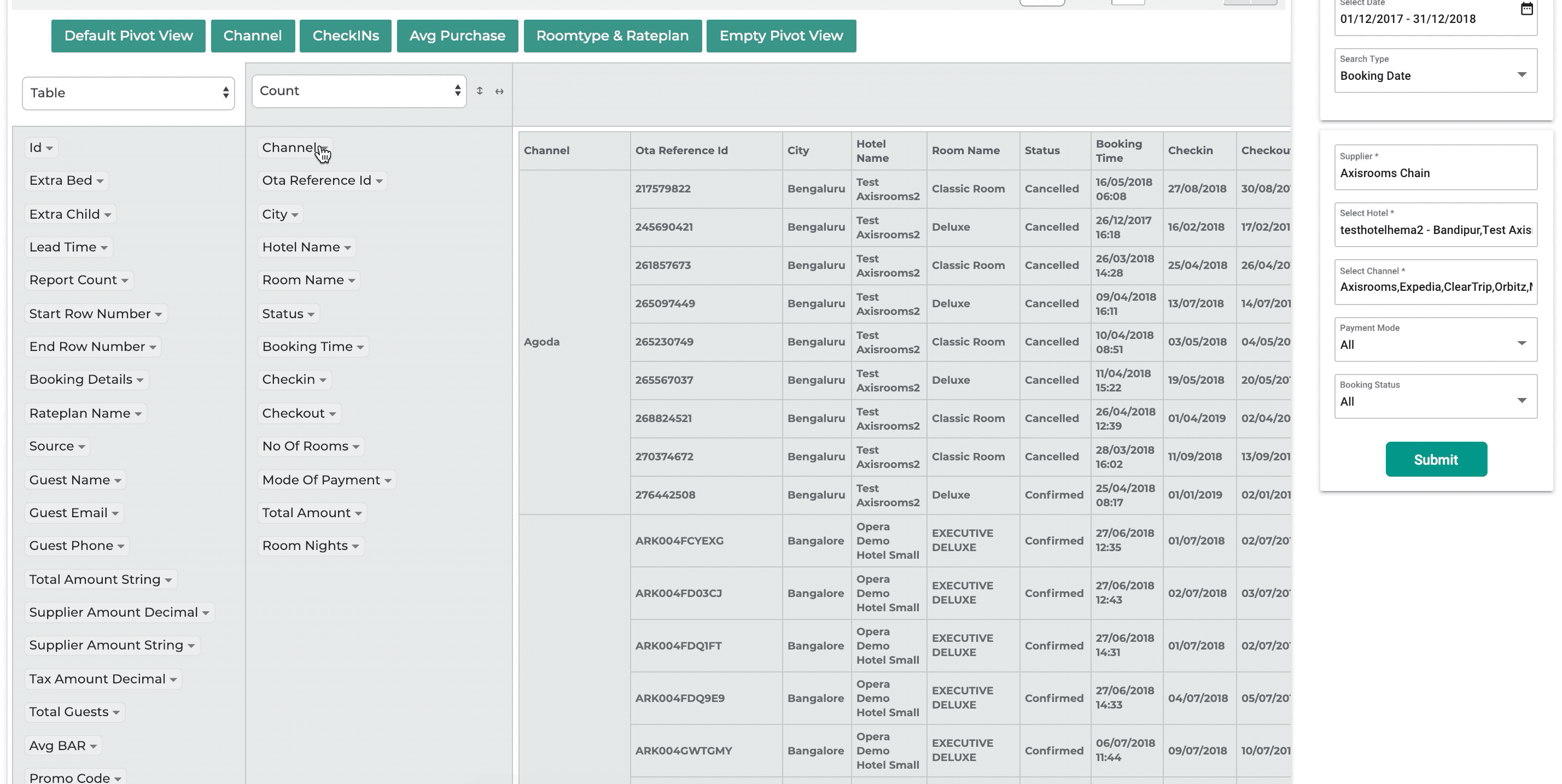Open the Count aggregator dropdown

358,91
